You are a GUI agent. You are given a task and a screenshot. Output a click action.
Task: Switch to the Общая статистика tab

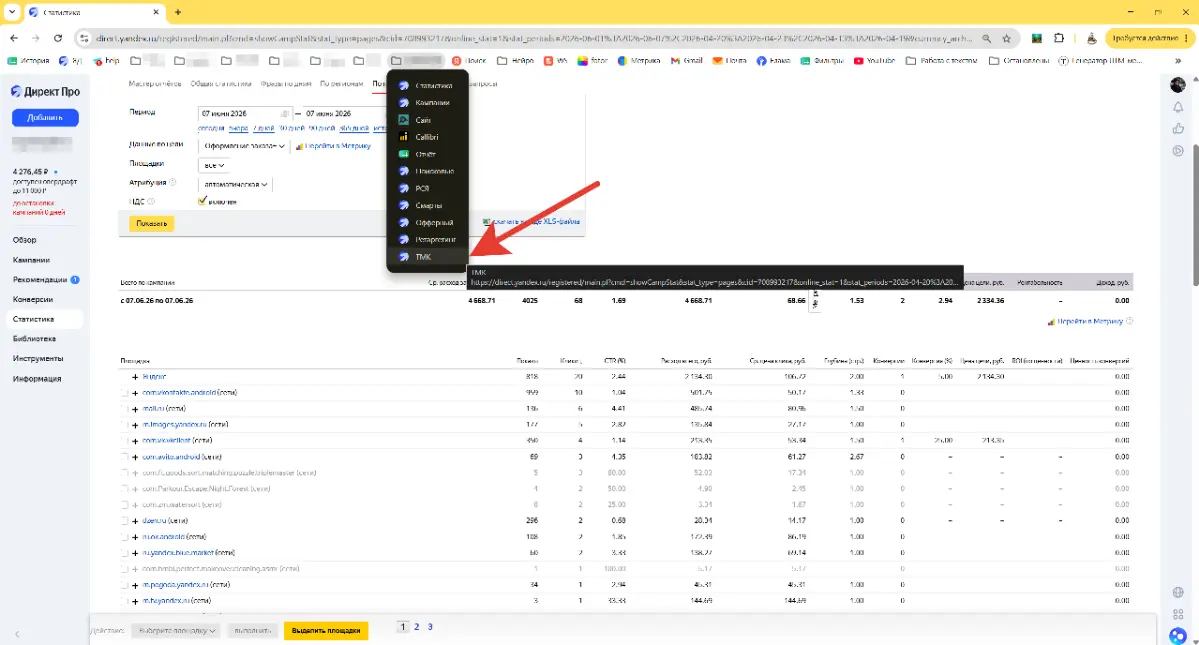click(x=221, y=84)
